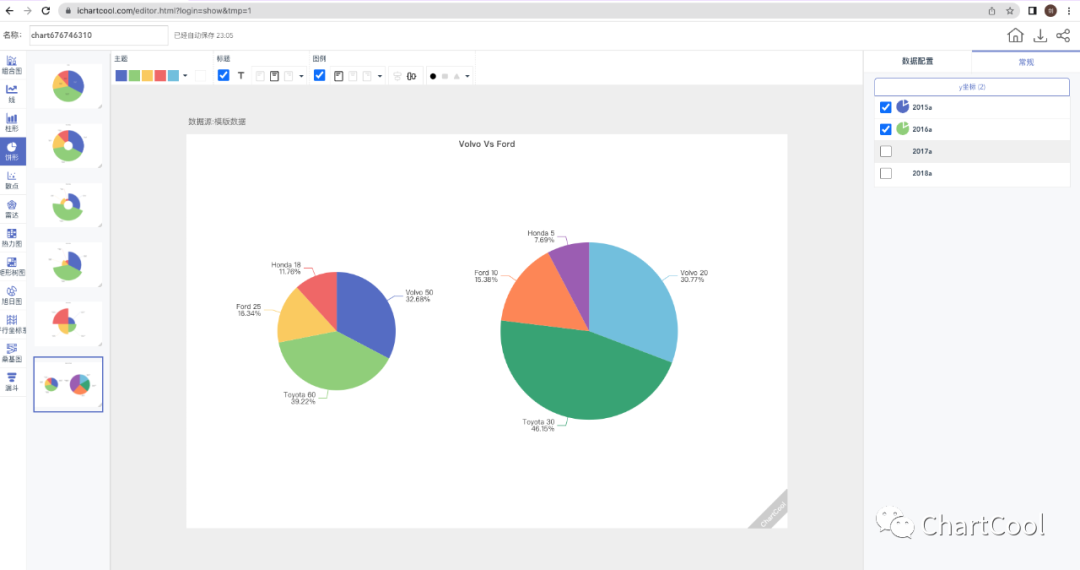Screen dimensions: 1080x570
Task: Align the chart title to center
Action: tap(274, 76)
